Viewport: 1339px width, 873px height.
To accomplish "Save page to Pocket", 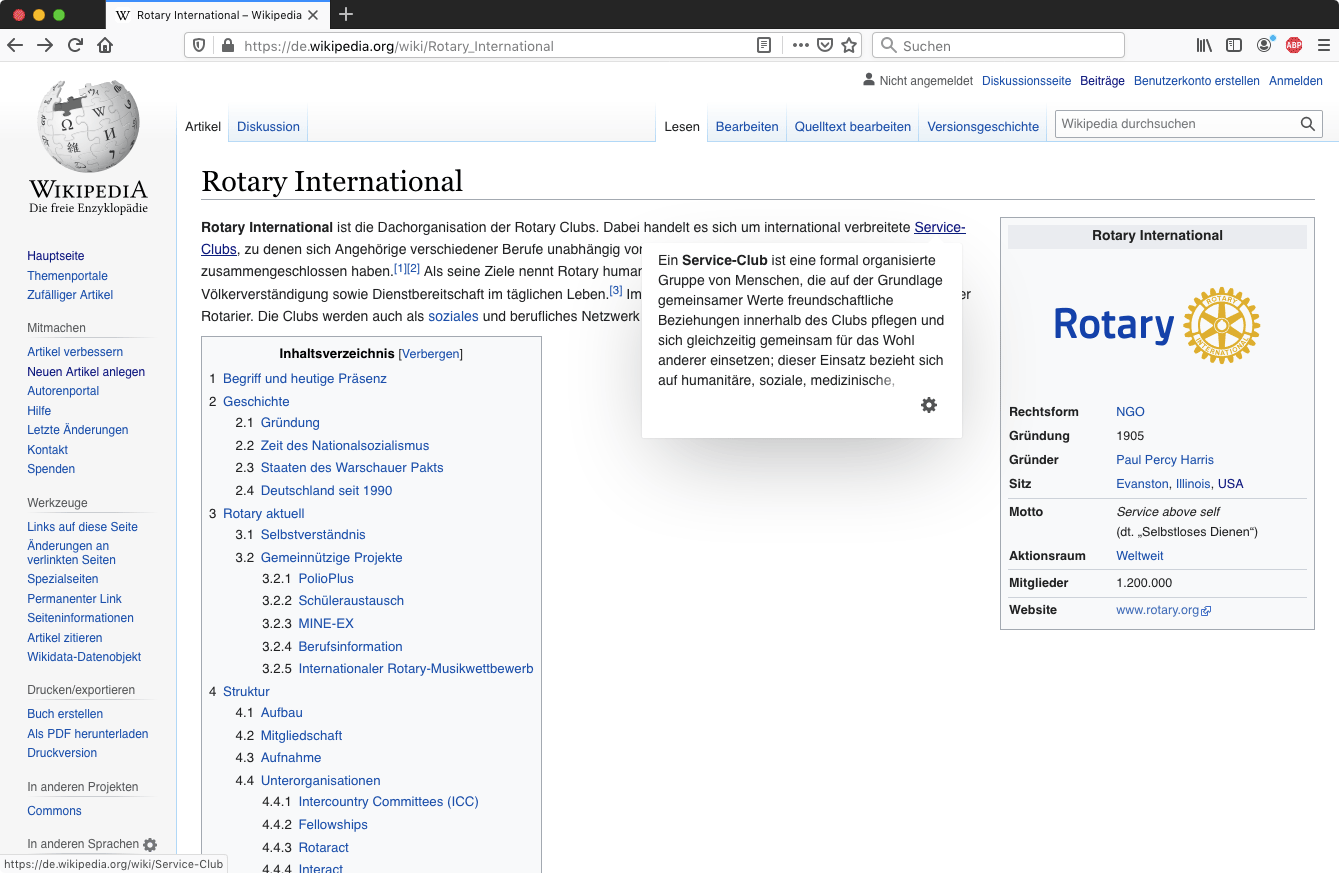I will pos(825,45).
